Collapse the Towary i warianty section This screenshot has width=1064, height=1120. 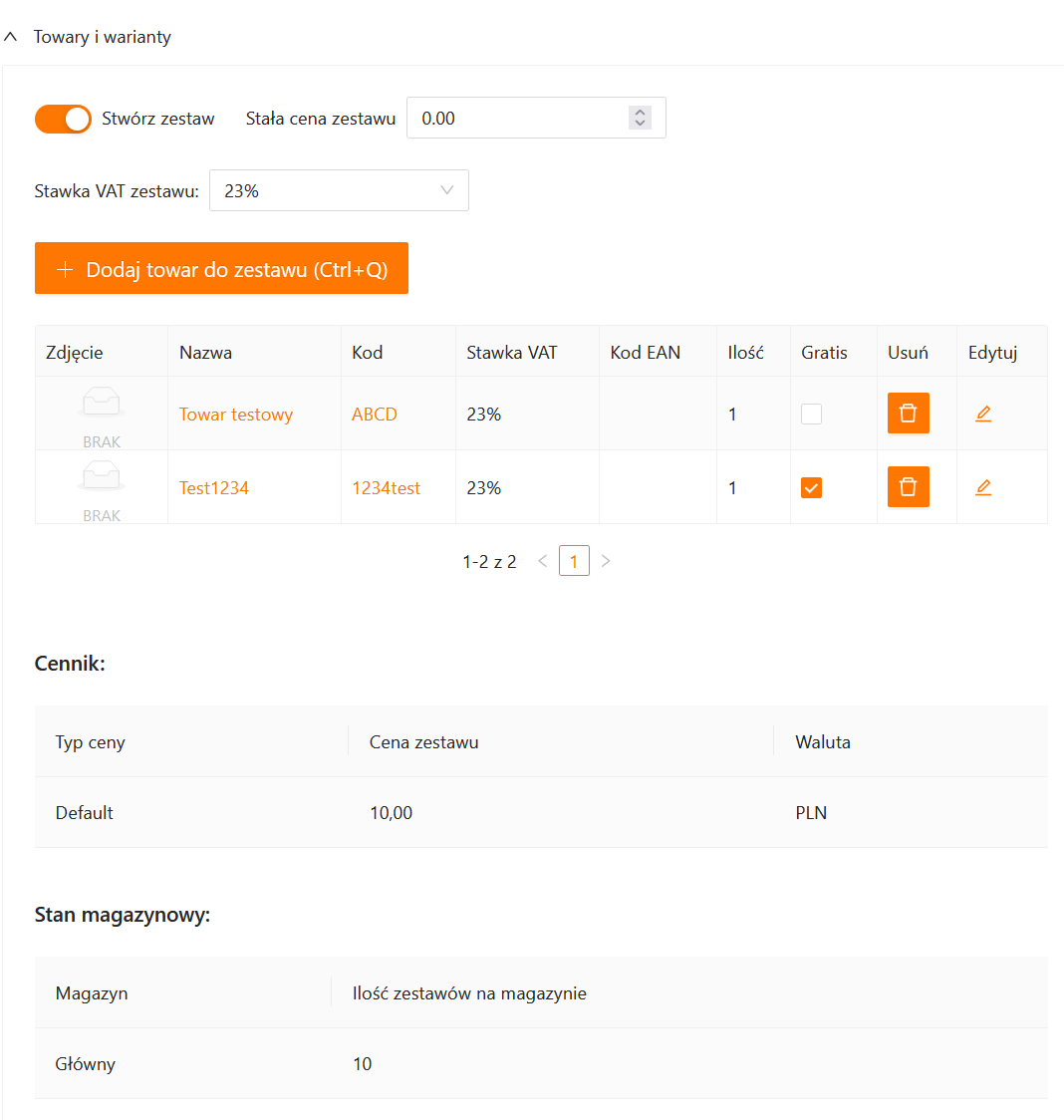[11, 37]
